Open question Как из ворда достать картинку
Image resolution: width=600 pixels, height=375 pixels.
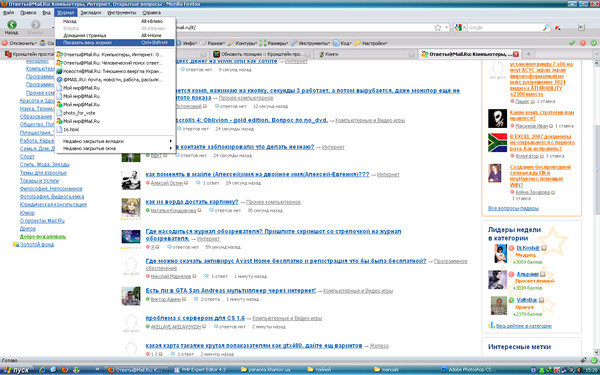[x=192, y=202]
